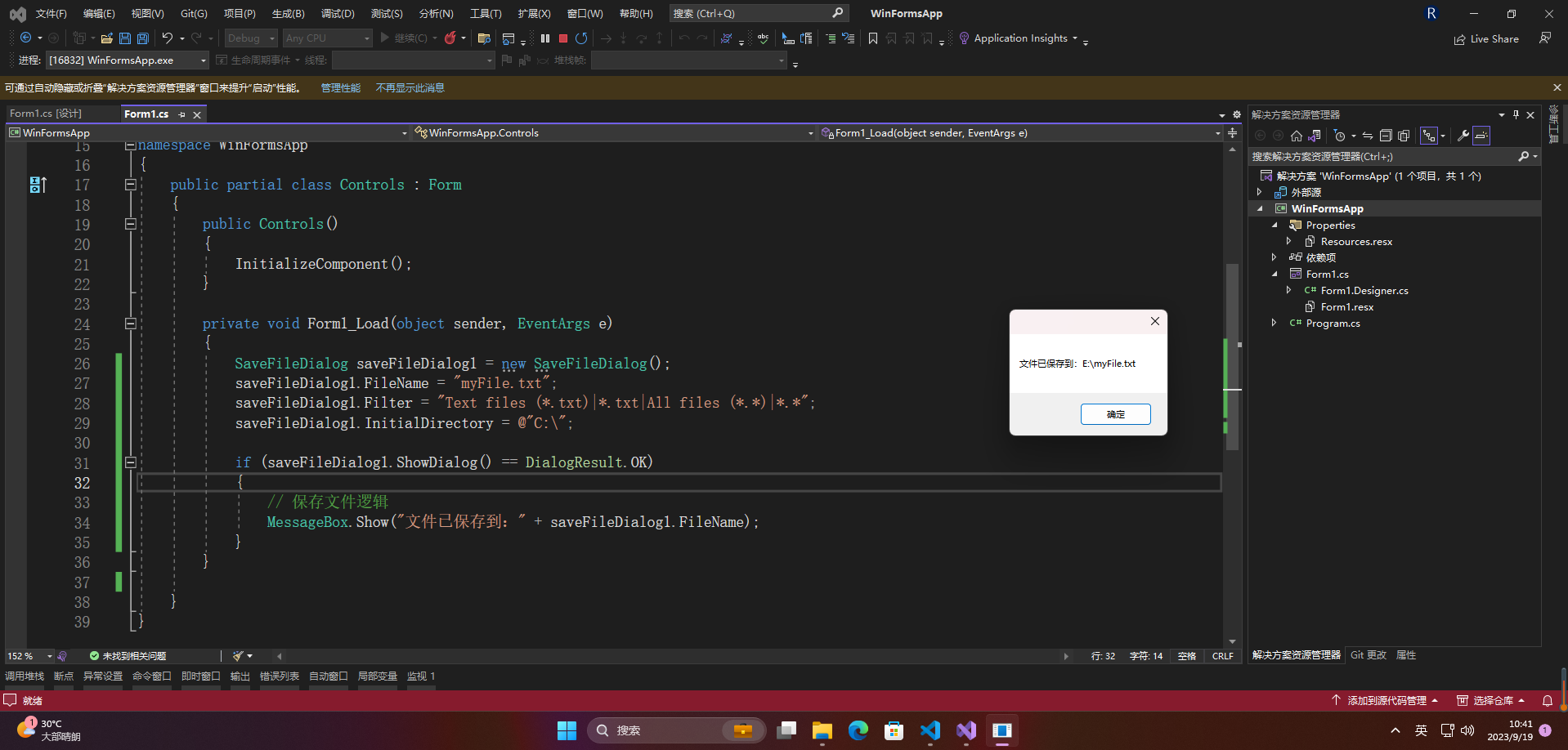Open the process selector WinFormsApp.exe dropdown

click(128, 60)
